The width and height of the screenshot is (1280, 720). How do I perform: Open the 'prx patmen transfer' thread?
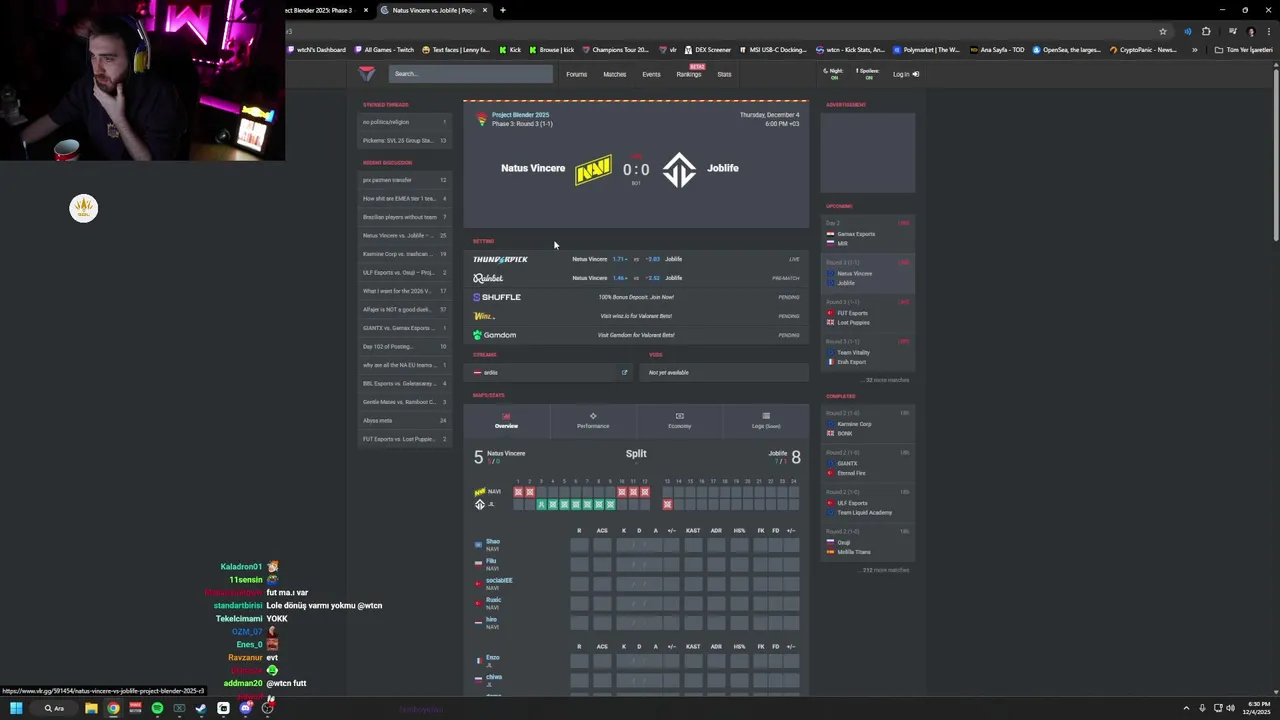pos(405,180)
